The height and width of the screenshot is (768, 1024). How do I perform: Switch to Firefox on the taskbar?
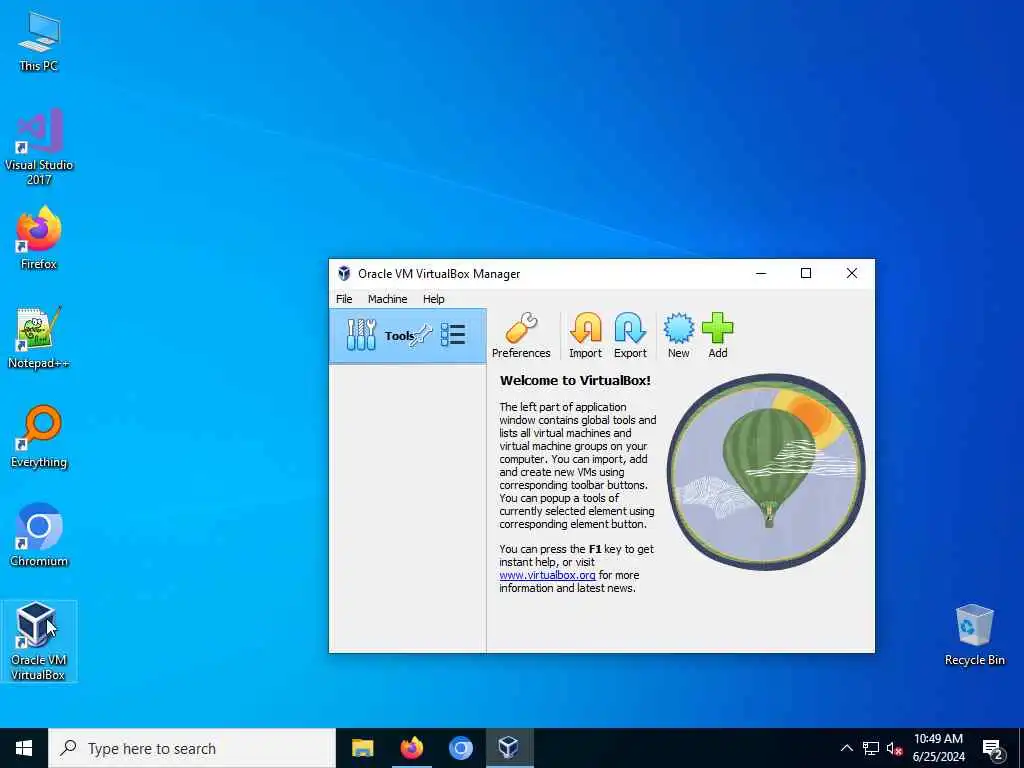411,748
